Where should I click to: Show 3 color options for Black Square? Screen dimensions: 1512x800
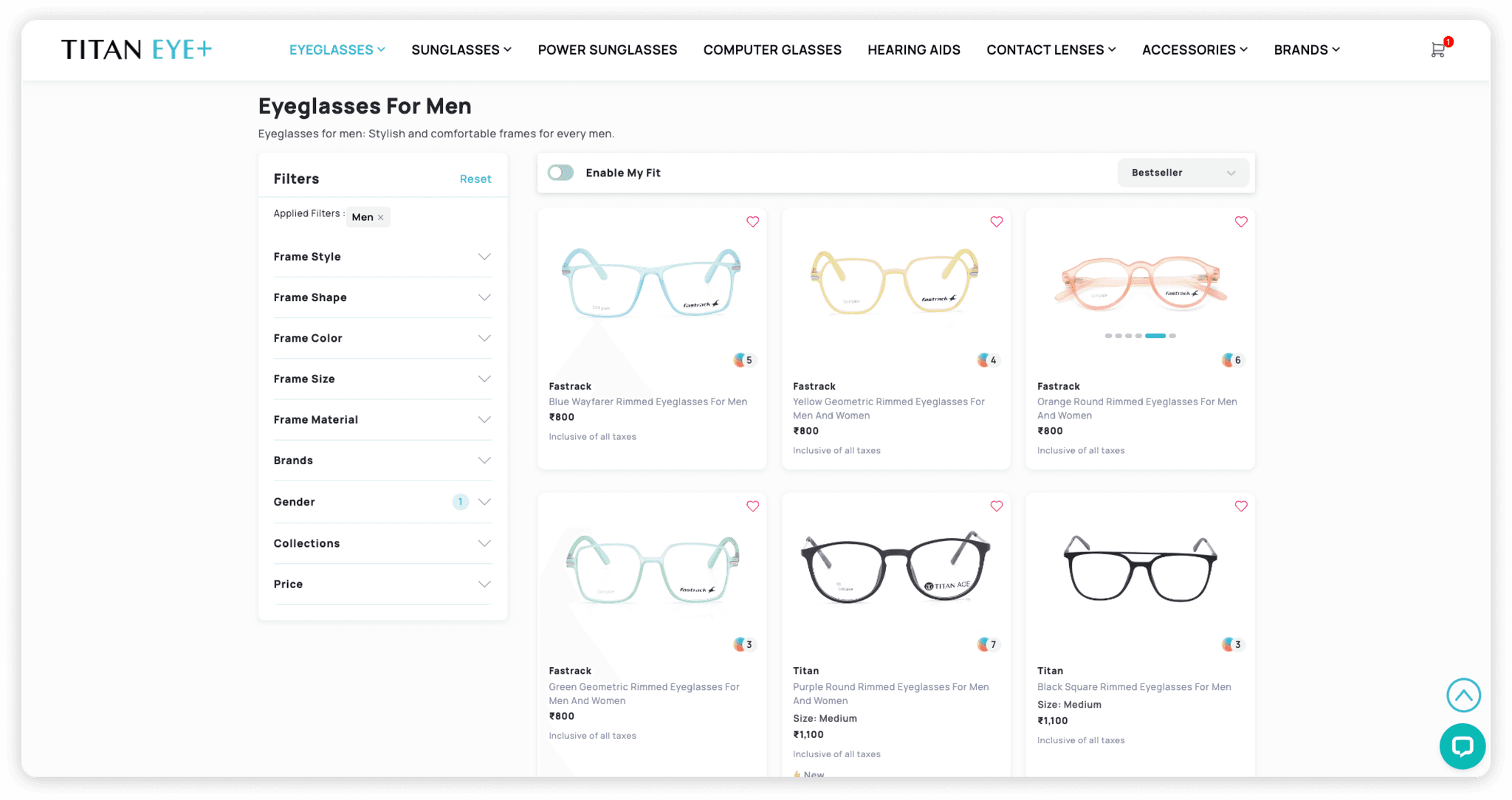(1232, 645)
